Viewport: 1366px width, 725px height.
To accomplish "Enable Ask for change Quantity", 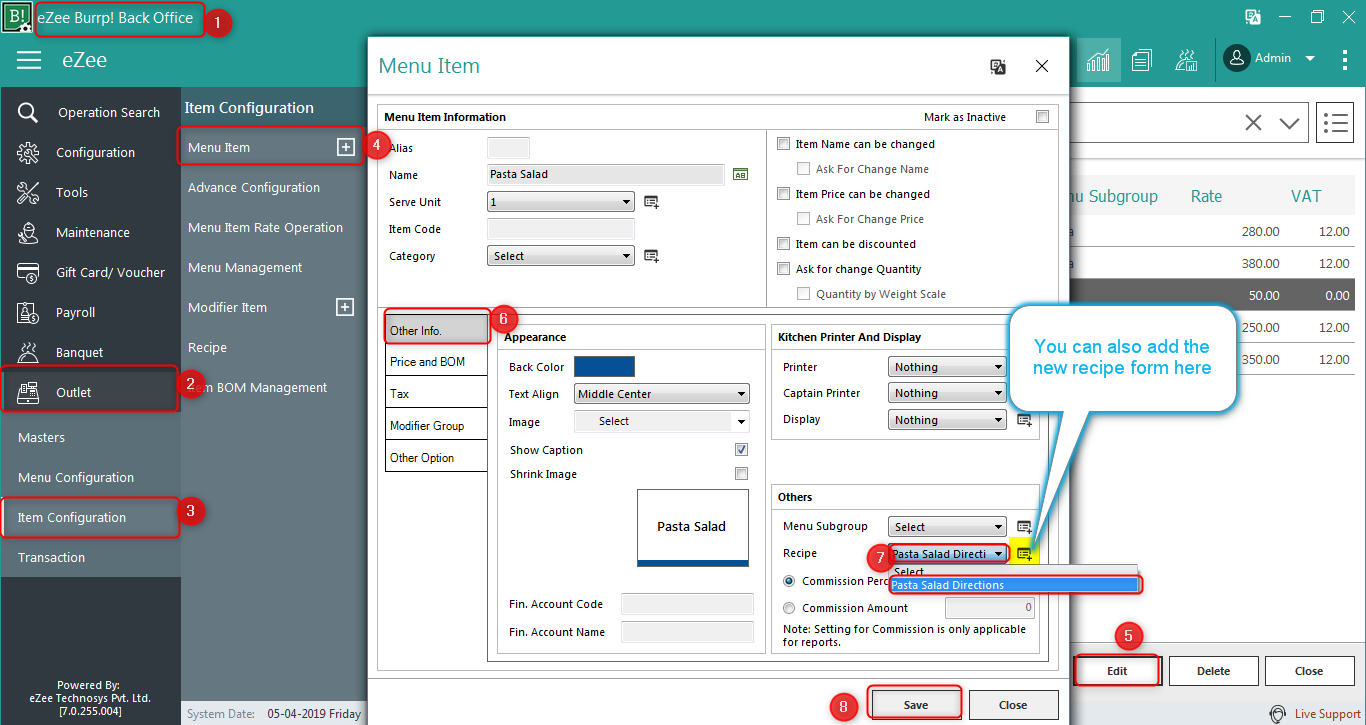I will 784,269.
